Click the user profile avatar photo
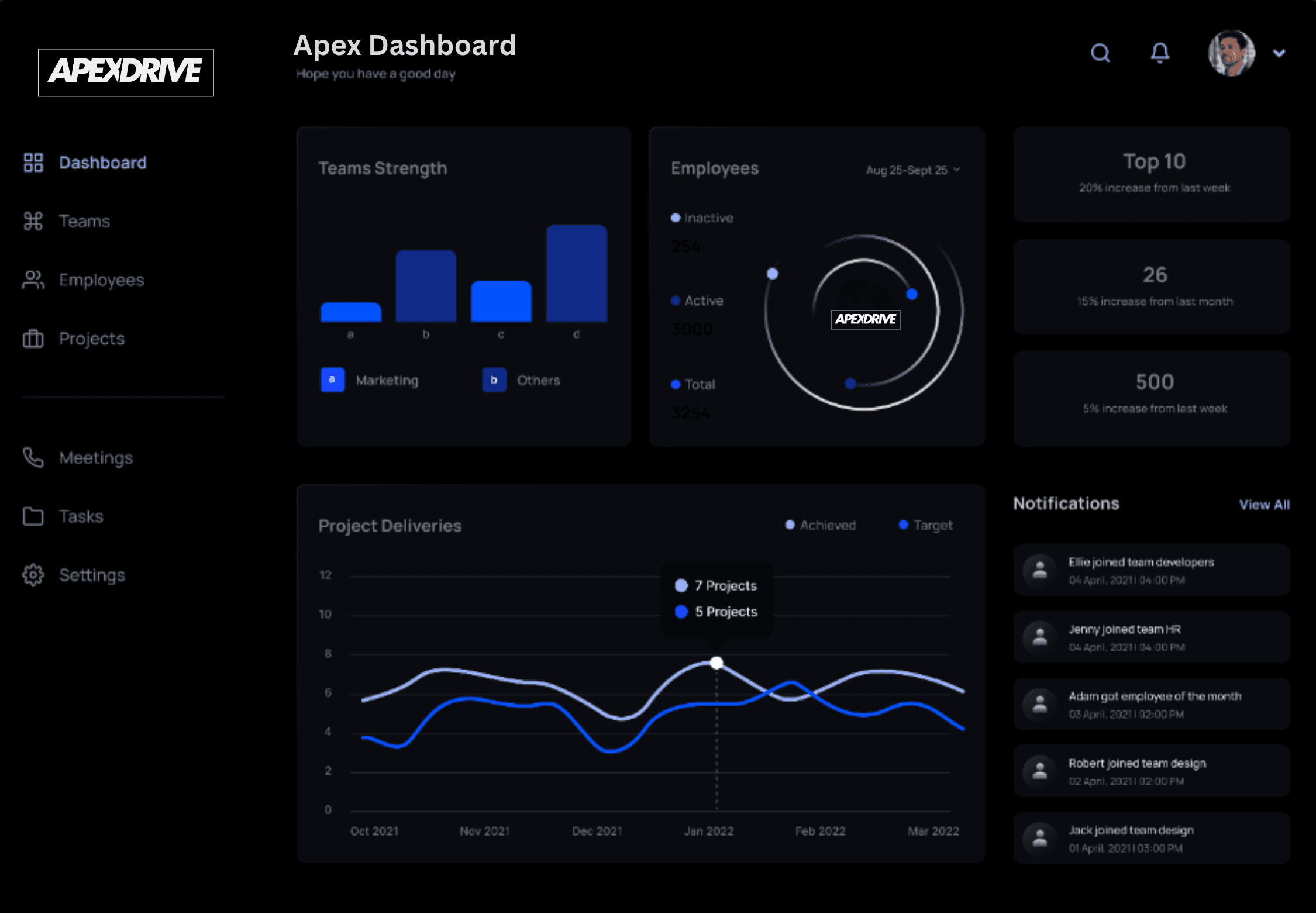 tap(1232, 53)
